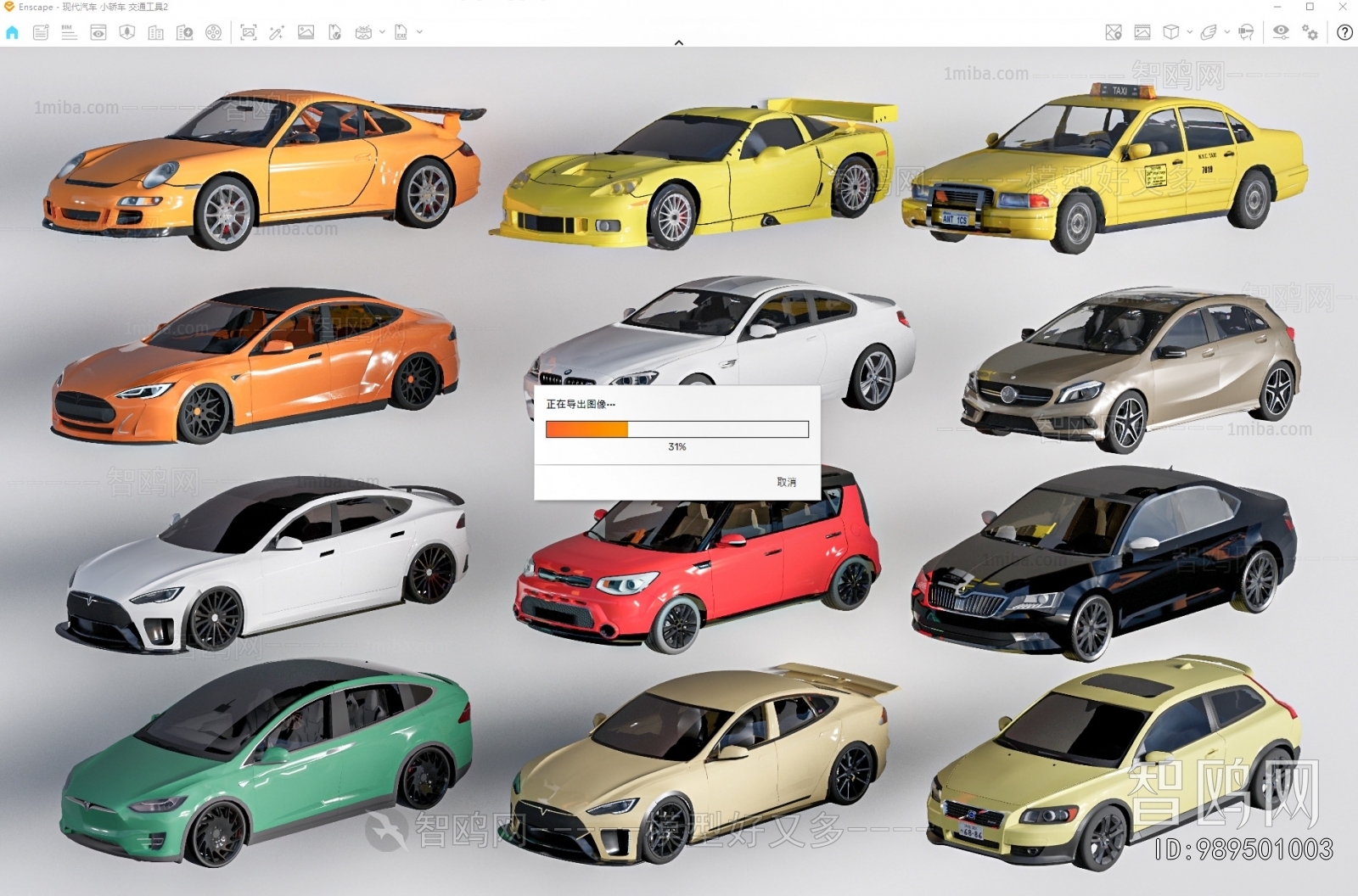Open the help question mark button
This screenshot has height=896, width=1358.
pyautogui.click(x=1344, y=33)
